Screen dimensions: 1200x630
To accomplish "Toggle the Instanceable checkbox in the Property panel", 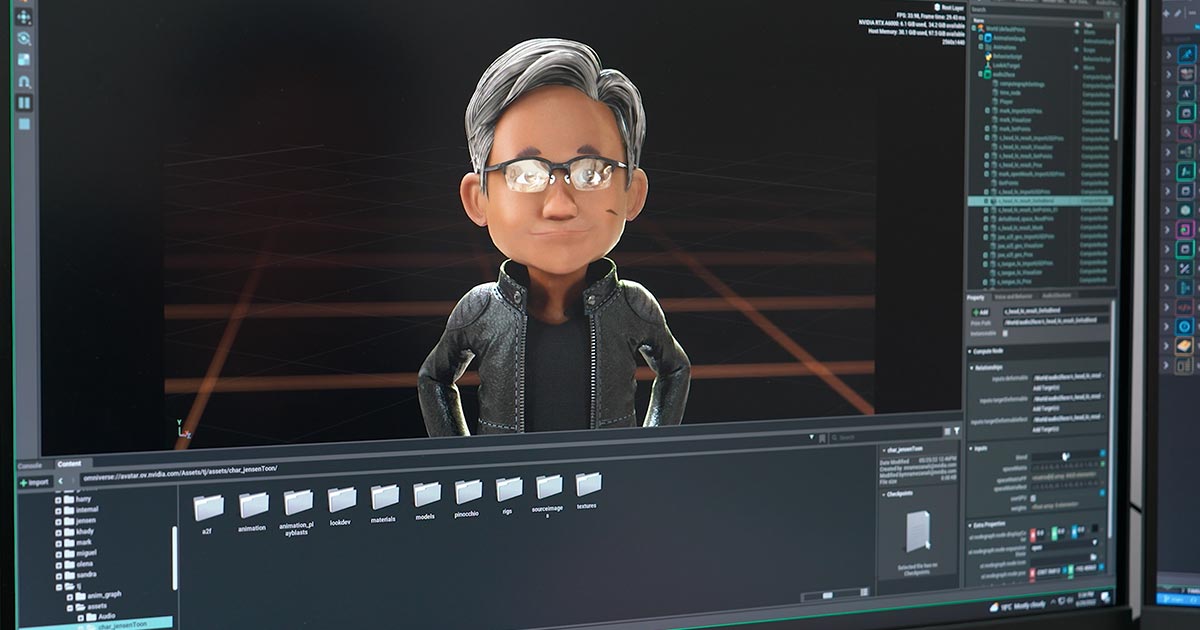I will pyautogui.click(x=1004, y=332).
